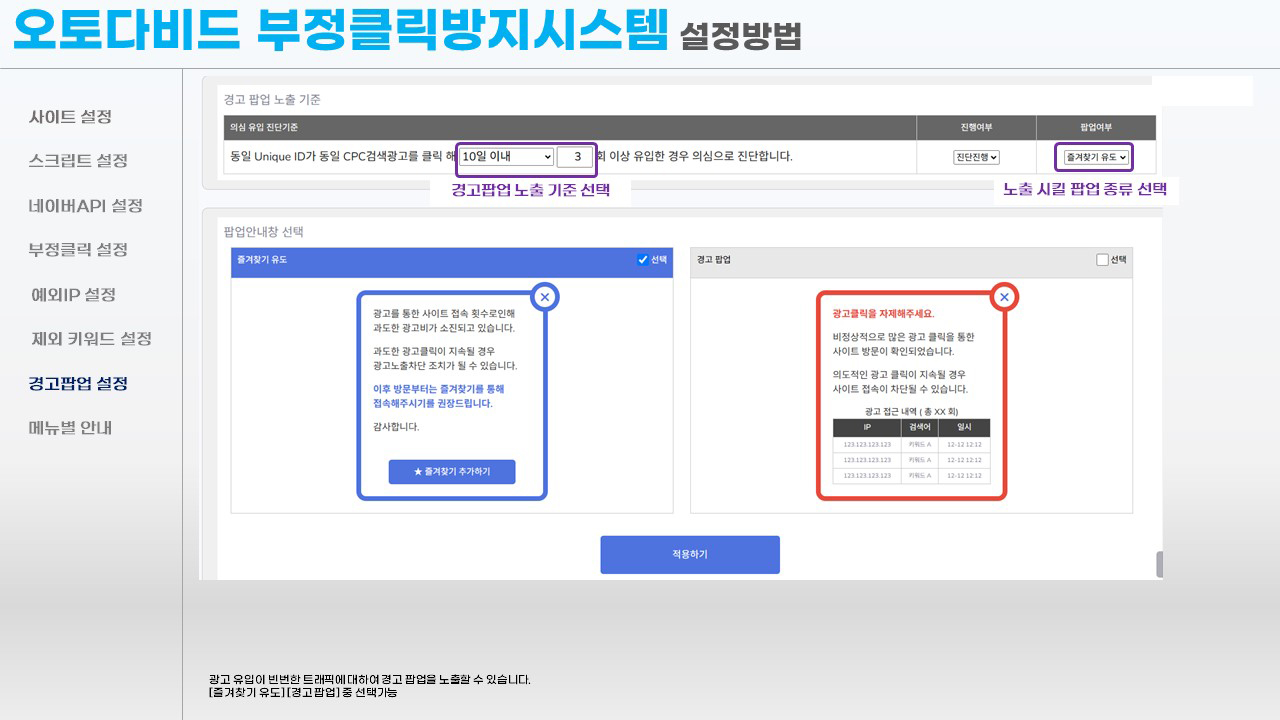
Task: Navigate to 예외IP 설정
Action: (x=73, y=295)
